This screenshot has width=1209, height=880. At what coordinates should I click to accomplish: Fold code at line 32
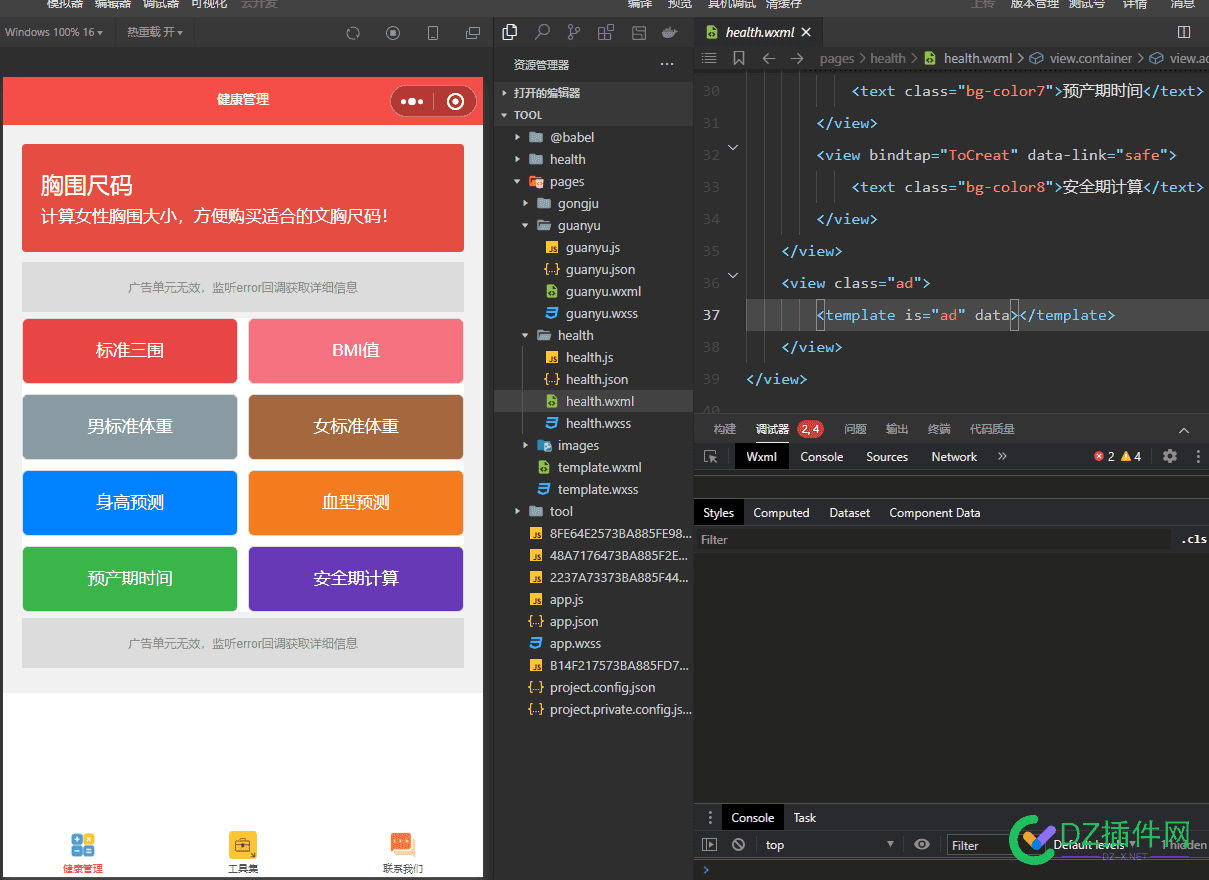click(x=733, y=148)
